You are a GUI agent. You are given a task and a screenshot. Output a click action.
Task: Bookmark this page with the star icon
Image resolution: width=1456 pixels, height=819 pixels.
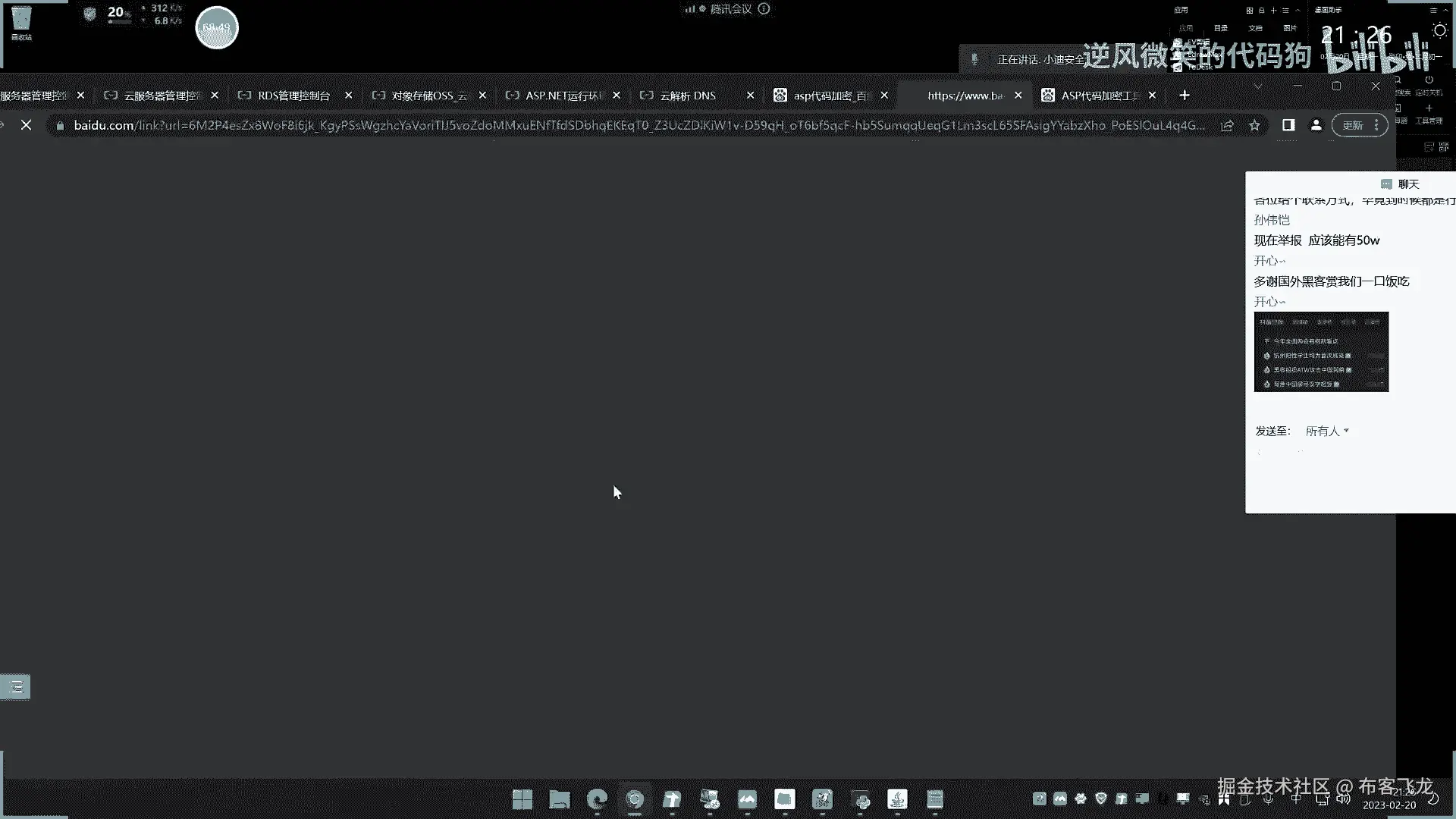[x=1254, y=125]
